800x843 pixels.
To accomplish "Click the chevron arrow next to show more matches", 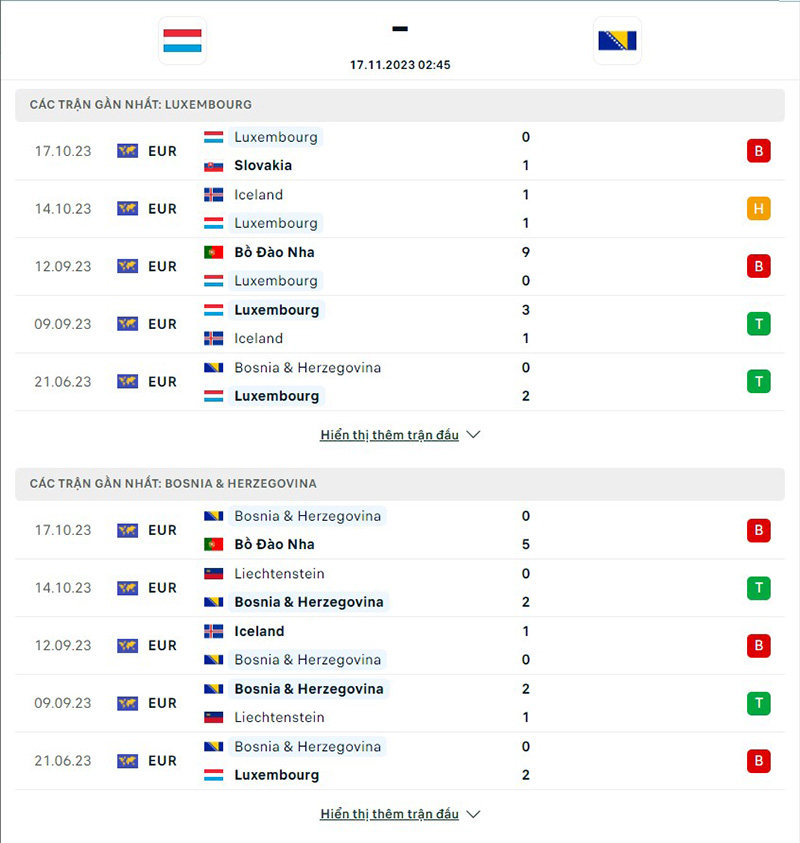I will pos(472,434).
